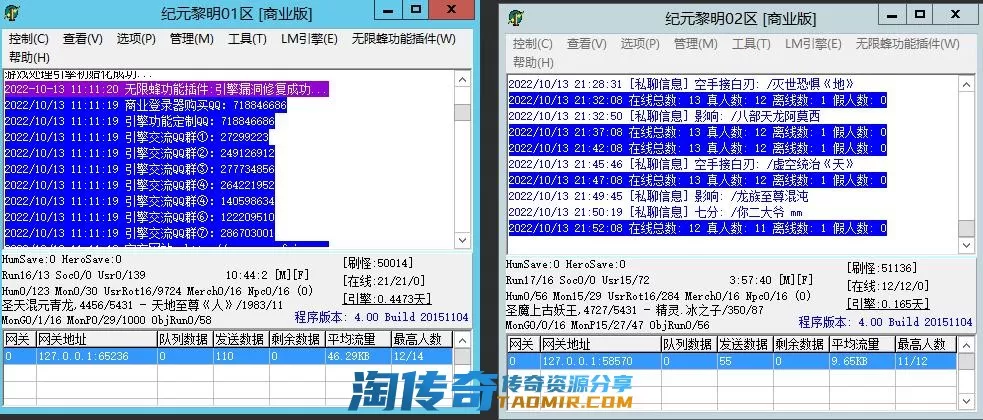
Task: Open 帮助(H) menu in 02区 window
Action: [x=534, y=63]
